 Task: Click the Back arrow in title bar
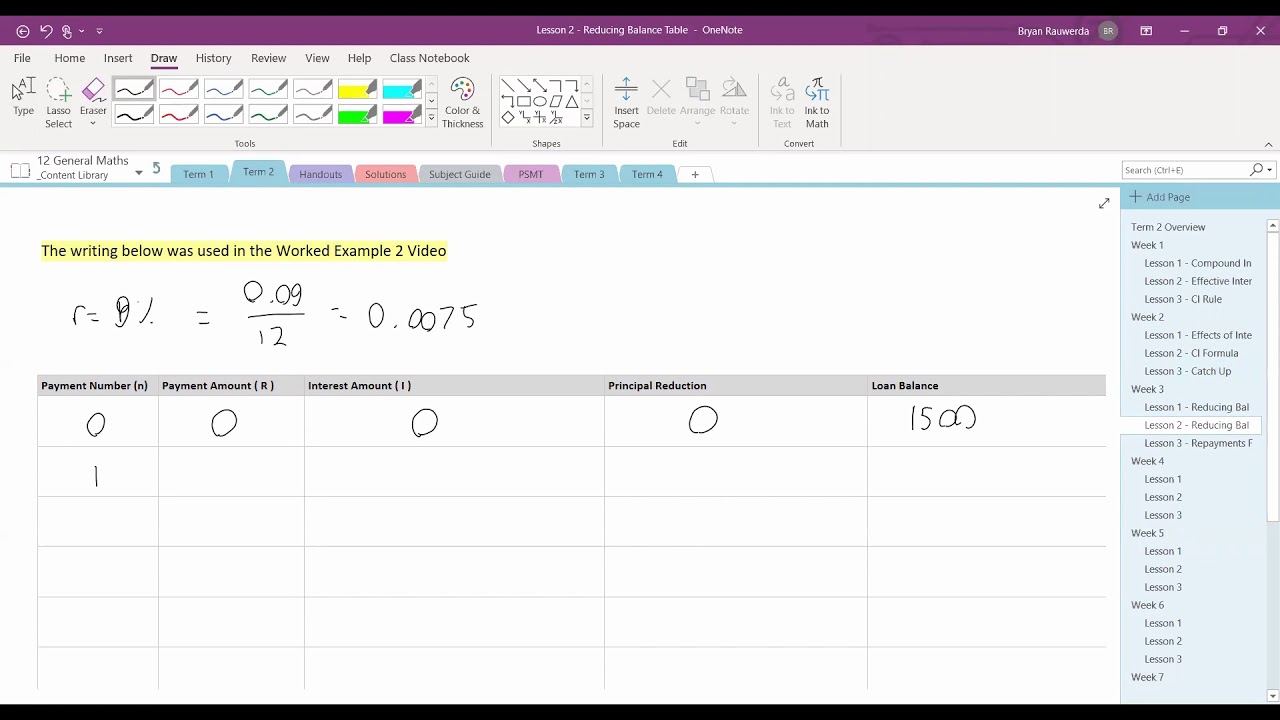pos(23,31)
